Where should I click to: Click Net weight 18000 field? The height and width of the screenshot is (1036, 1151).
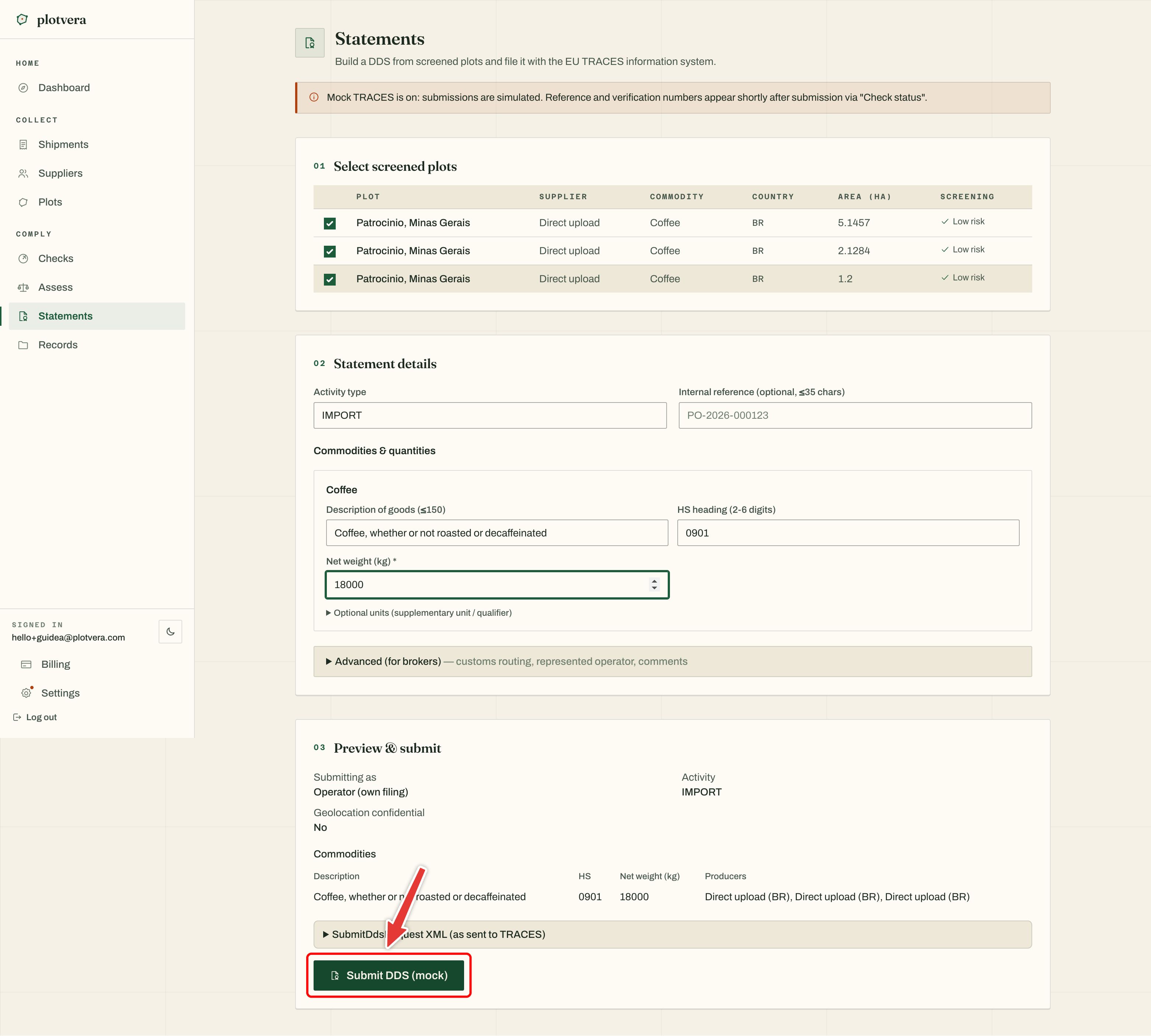tap(497, 585)
